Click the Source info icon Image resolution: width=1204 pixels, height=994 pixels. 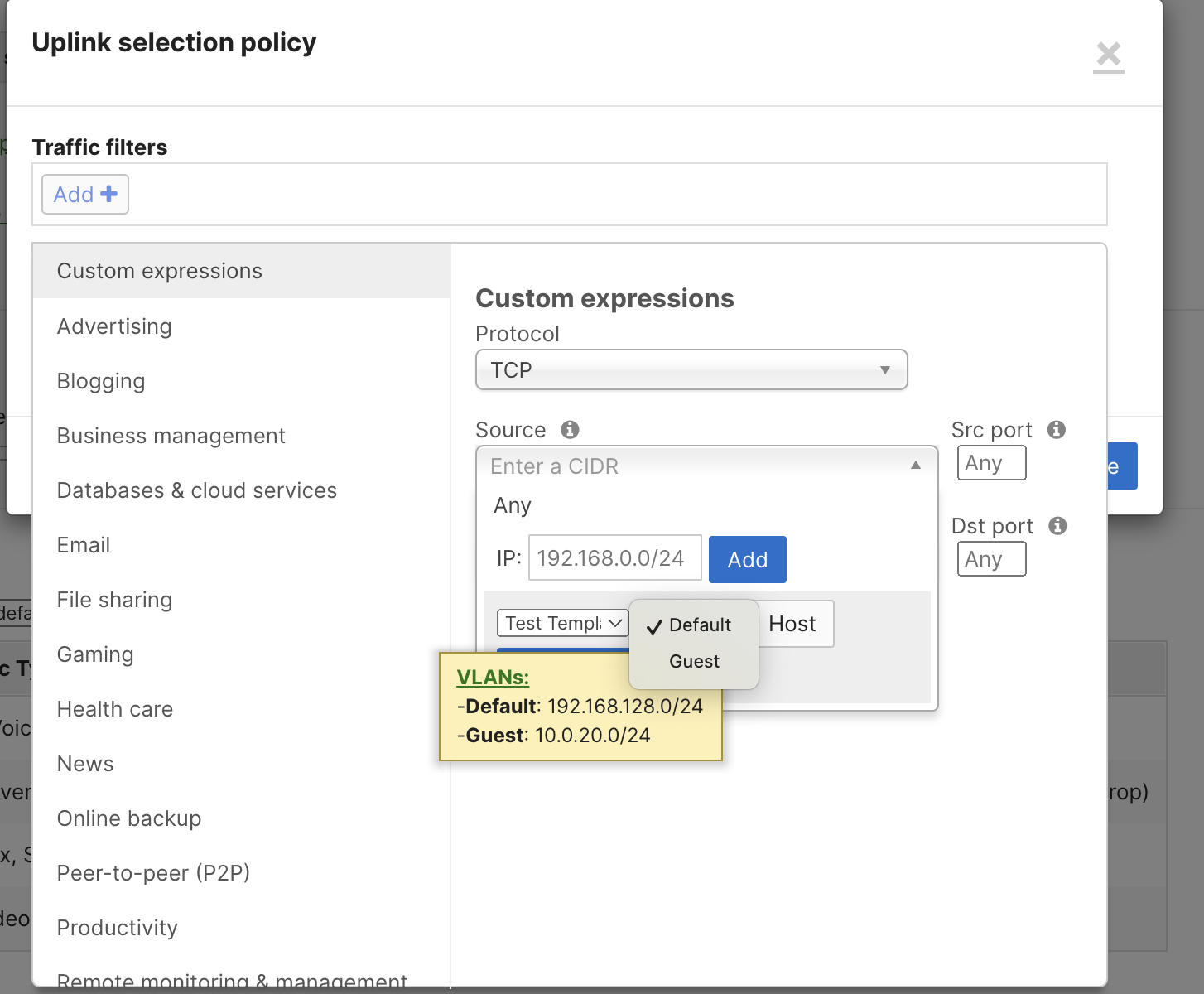click(571, 430)
